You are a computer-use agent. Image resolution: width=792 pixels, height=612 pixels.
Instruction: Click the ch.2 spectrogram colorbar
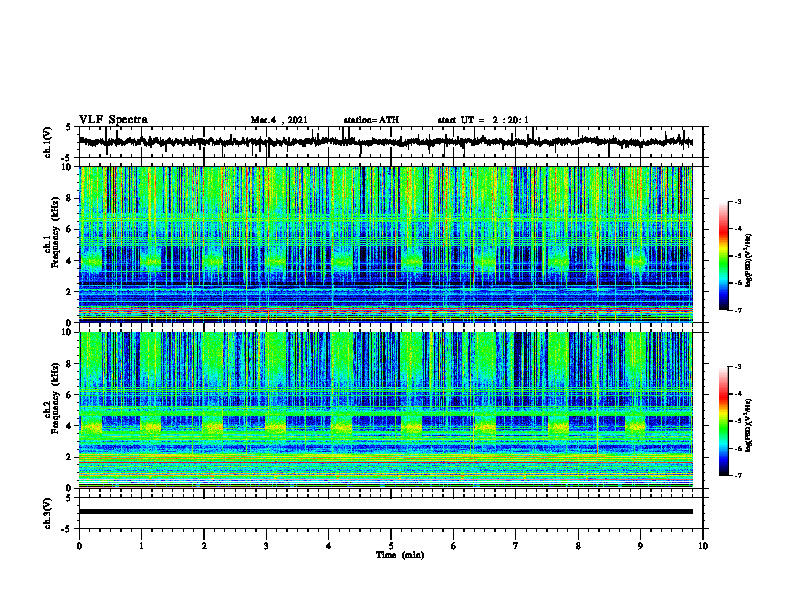click(723, 421)
